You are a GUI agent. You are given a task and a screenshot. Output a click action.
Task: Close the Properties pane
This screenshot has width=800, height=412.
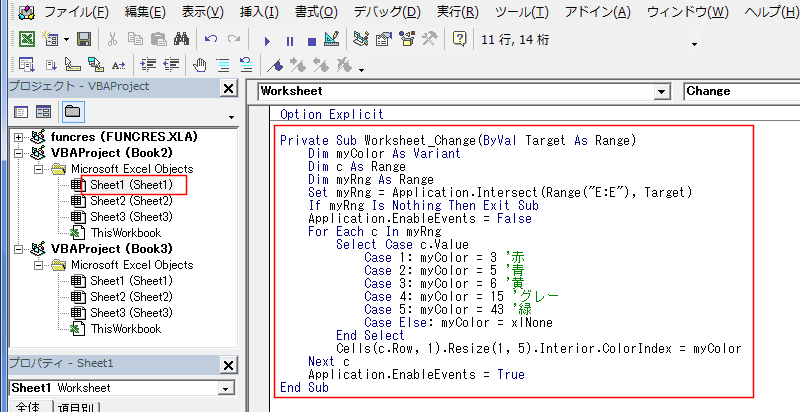pos(229,365)
